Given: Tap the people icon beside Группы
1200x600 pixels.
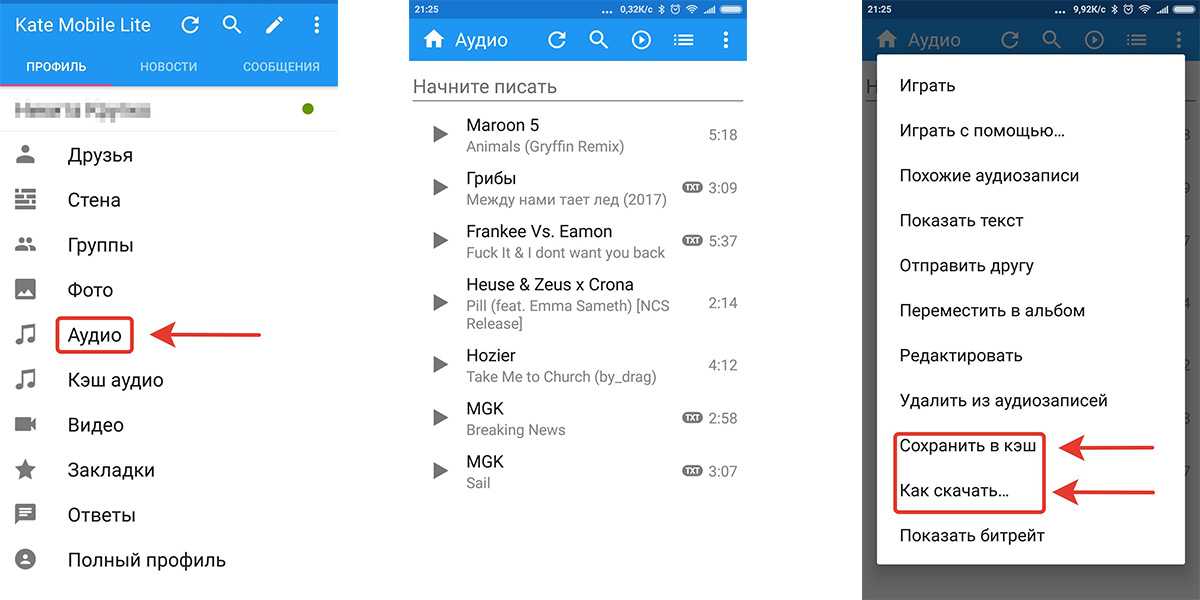Looking at the screenshot, I should tap(25, 244).
